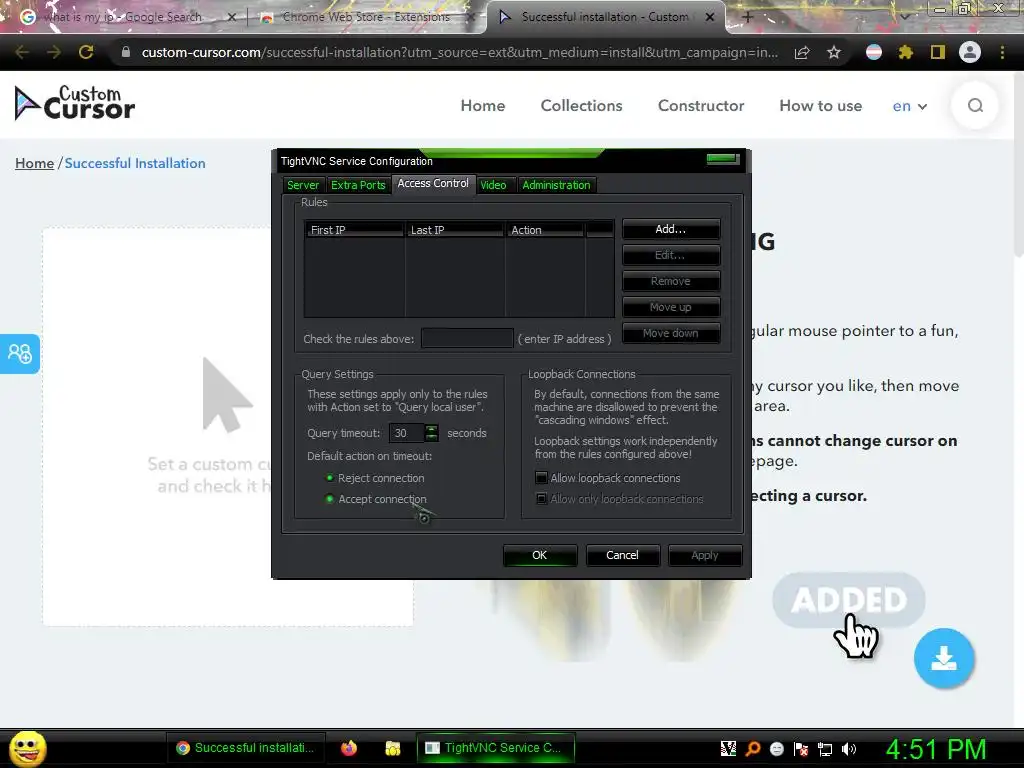Click the round white face icon in the tray
The image size is (1024, 768).
click(776, 749)
